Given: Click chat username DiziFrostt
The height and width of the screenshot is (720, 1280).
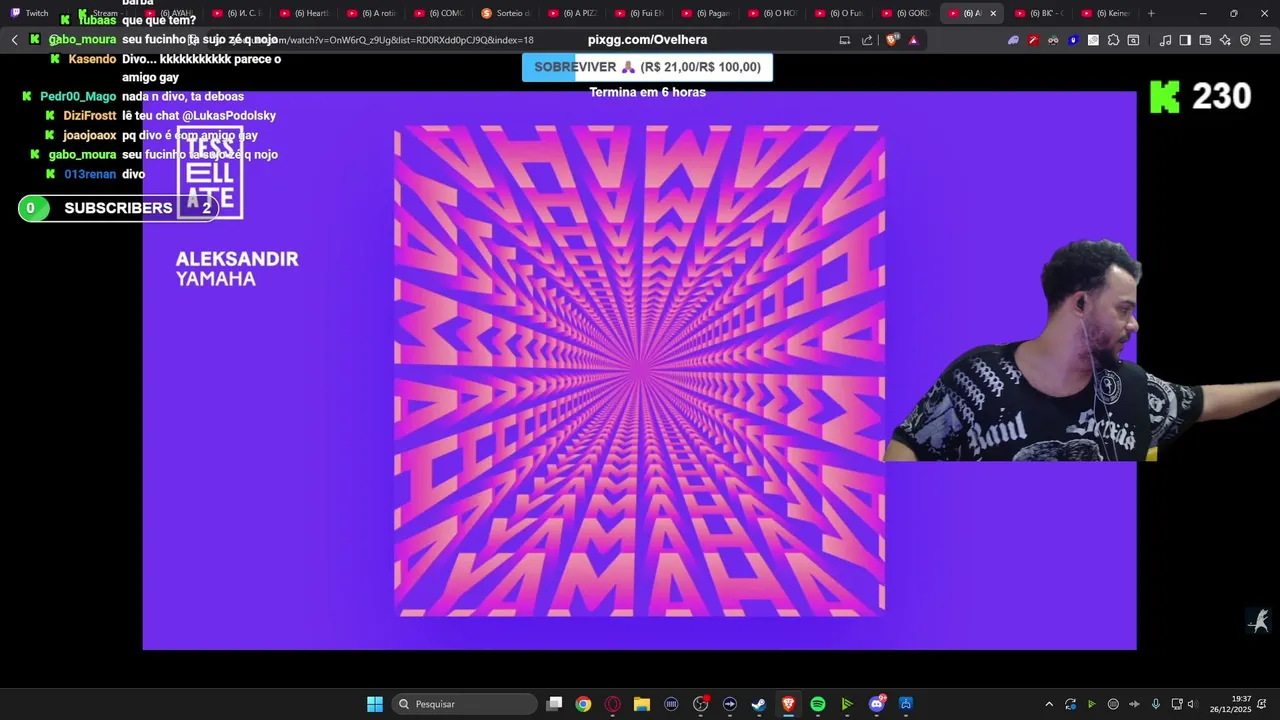Looking at the screenshot, I should (89, 115).
